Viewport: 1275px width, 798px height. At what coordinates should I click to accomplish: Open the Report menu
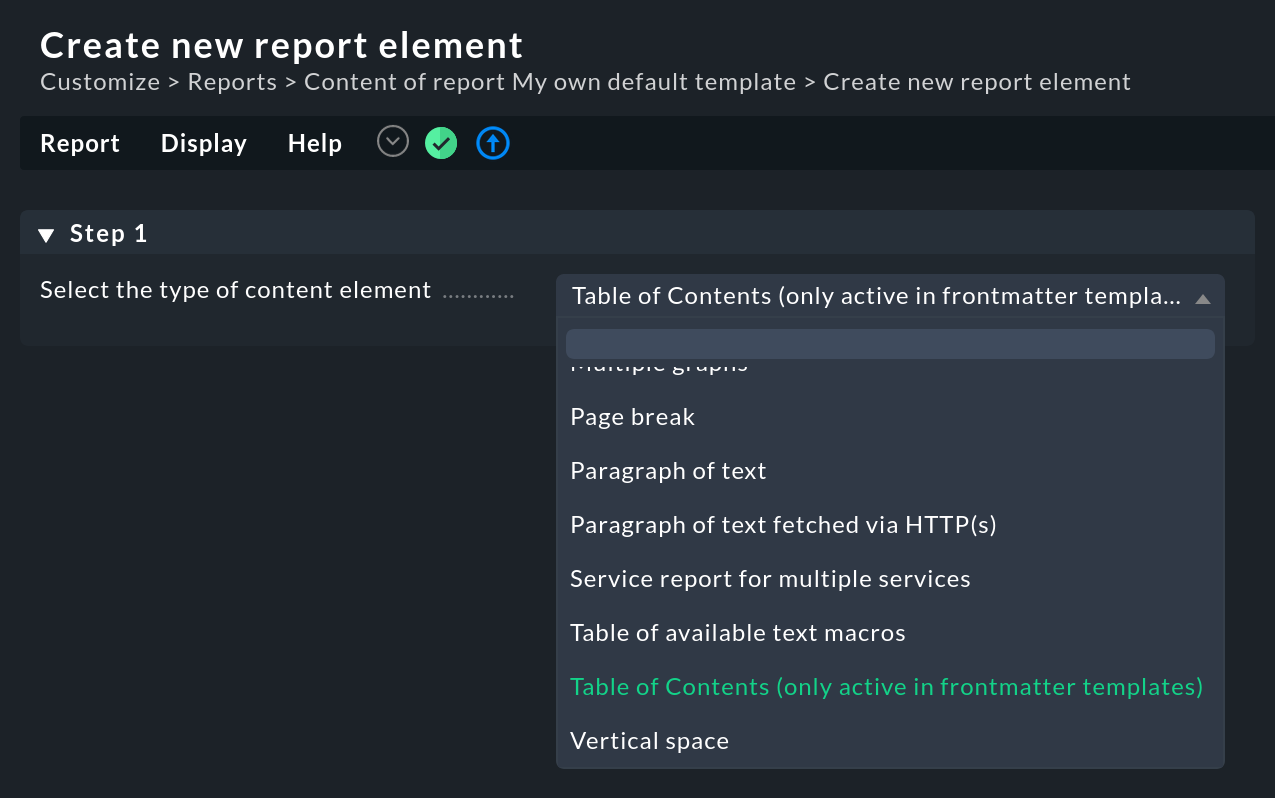[80, 144]
